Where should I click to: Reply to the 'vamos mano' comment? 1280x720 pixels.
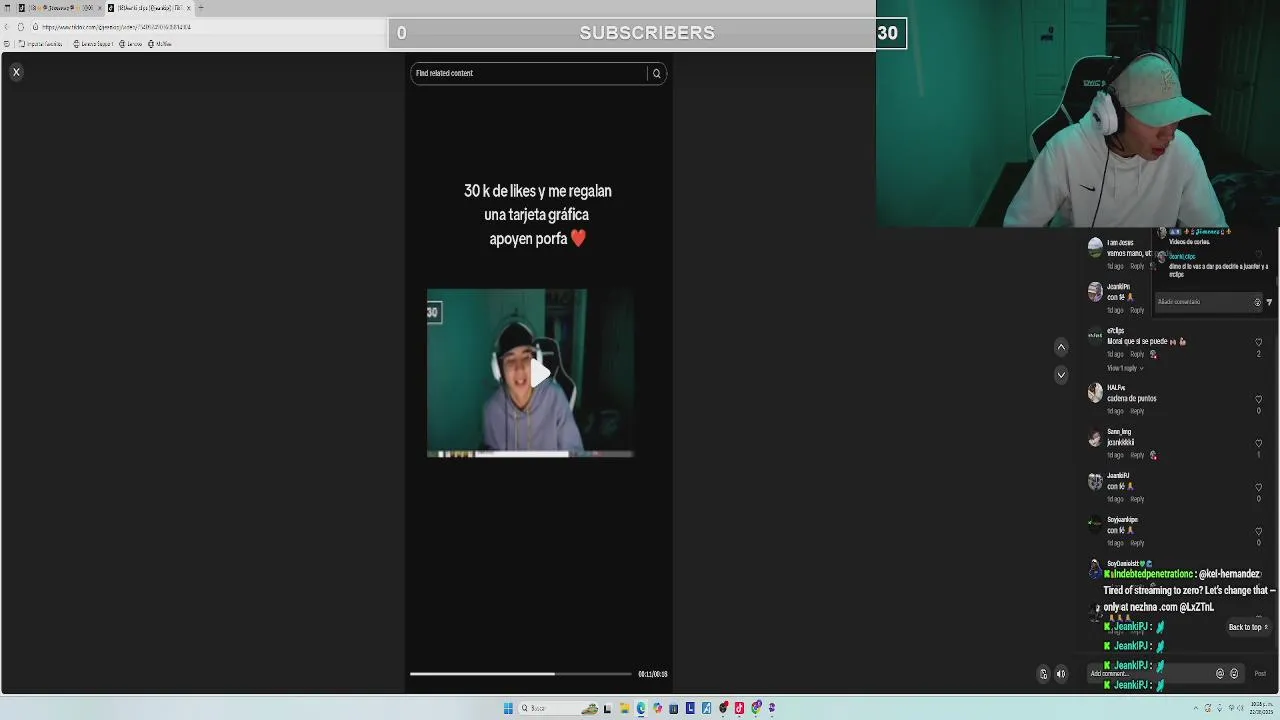pos(1137,266)
